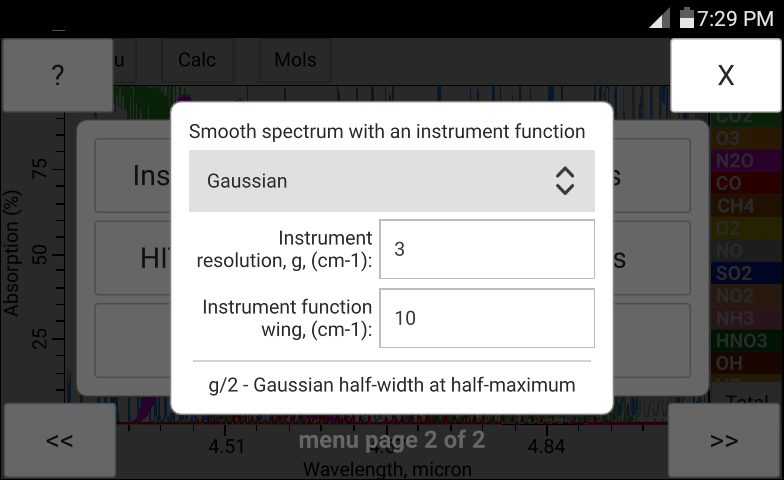Image resolution: width=784 pixels, height=480 pixels.
Task: Open the Gaussian instrument function dropdown
Action: click(x=391, y=181)
